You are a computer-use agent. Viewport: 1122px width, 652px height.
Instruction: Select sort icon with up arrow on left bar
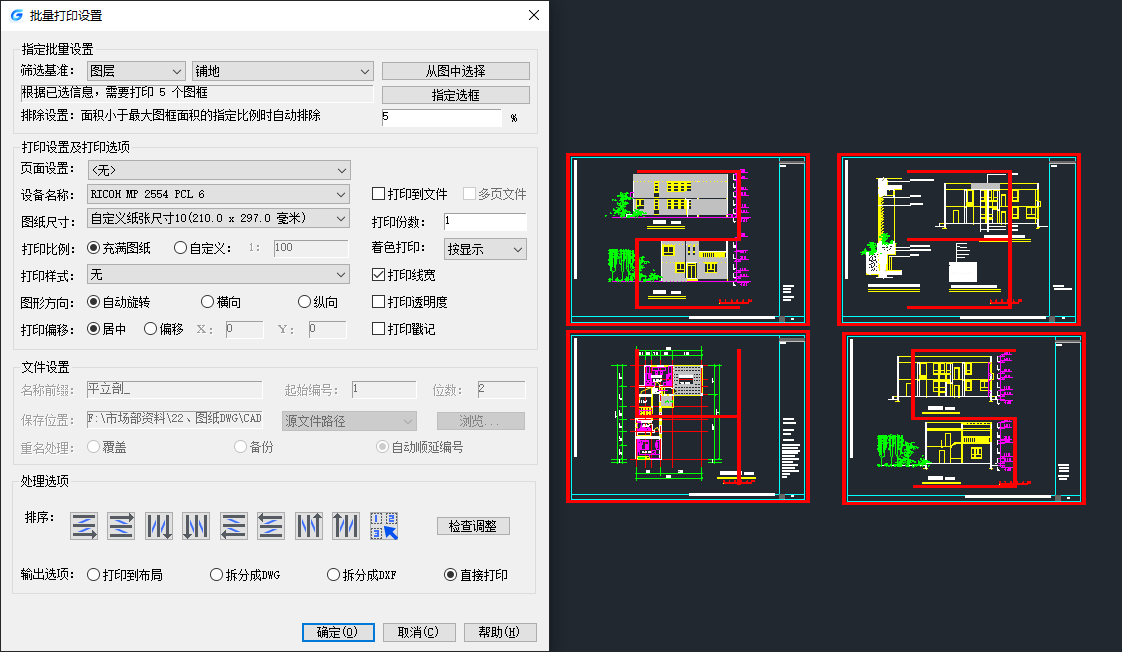click(x=346, y=526)
